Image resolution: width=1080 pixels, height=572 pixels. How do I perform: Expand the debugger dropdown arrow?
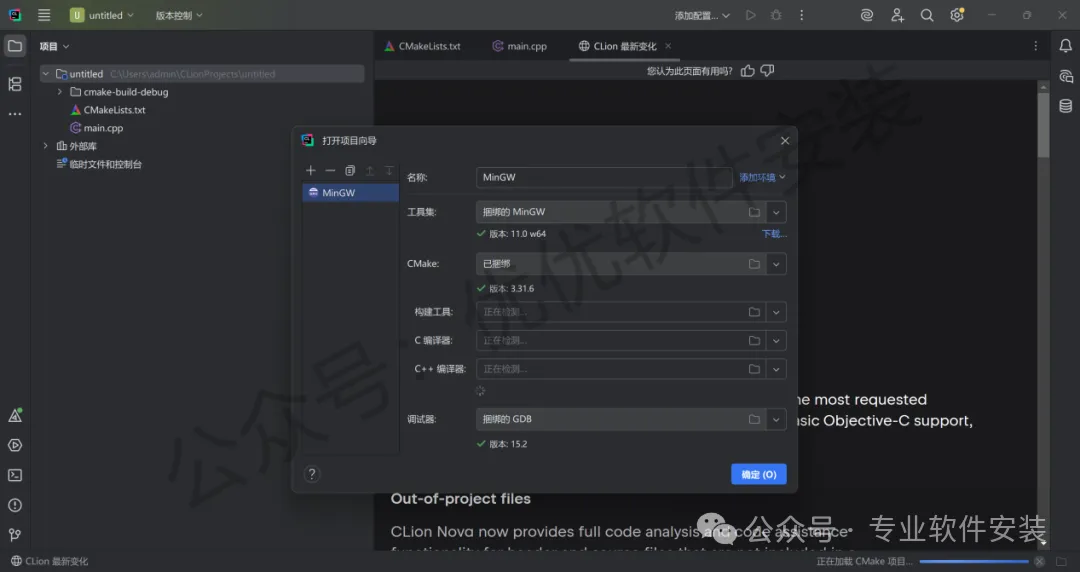pyautogui.click(x=776, y=419)
